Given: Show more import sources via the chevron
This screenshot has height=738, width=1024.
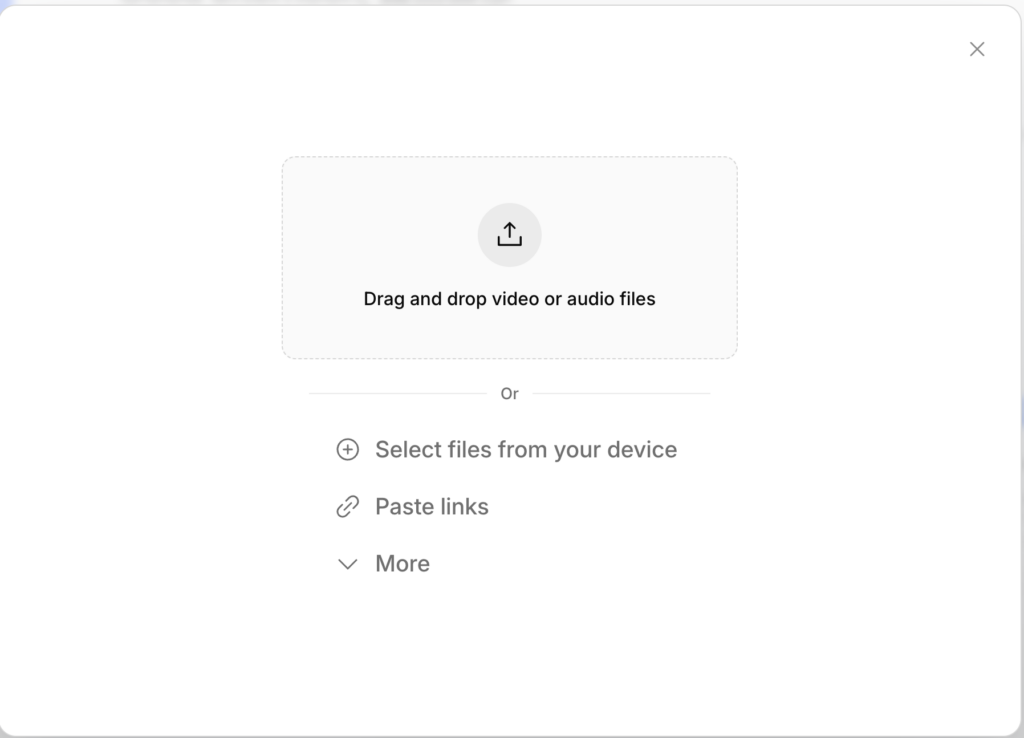Looking at the screenshot, I should coord(347,564).
